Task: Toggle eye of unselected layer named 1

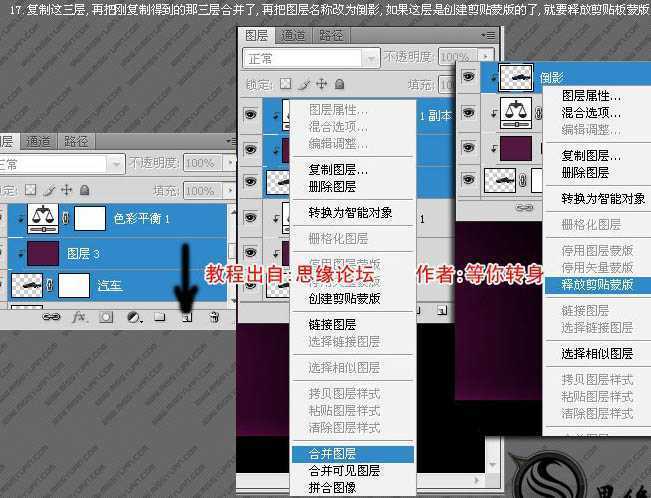Action: point(250,217)
